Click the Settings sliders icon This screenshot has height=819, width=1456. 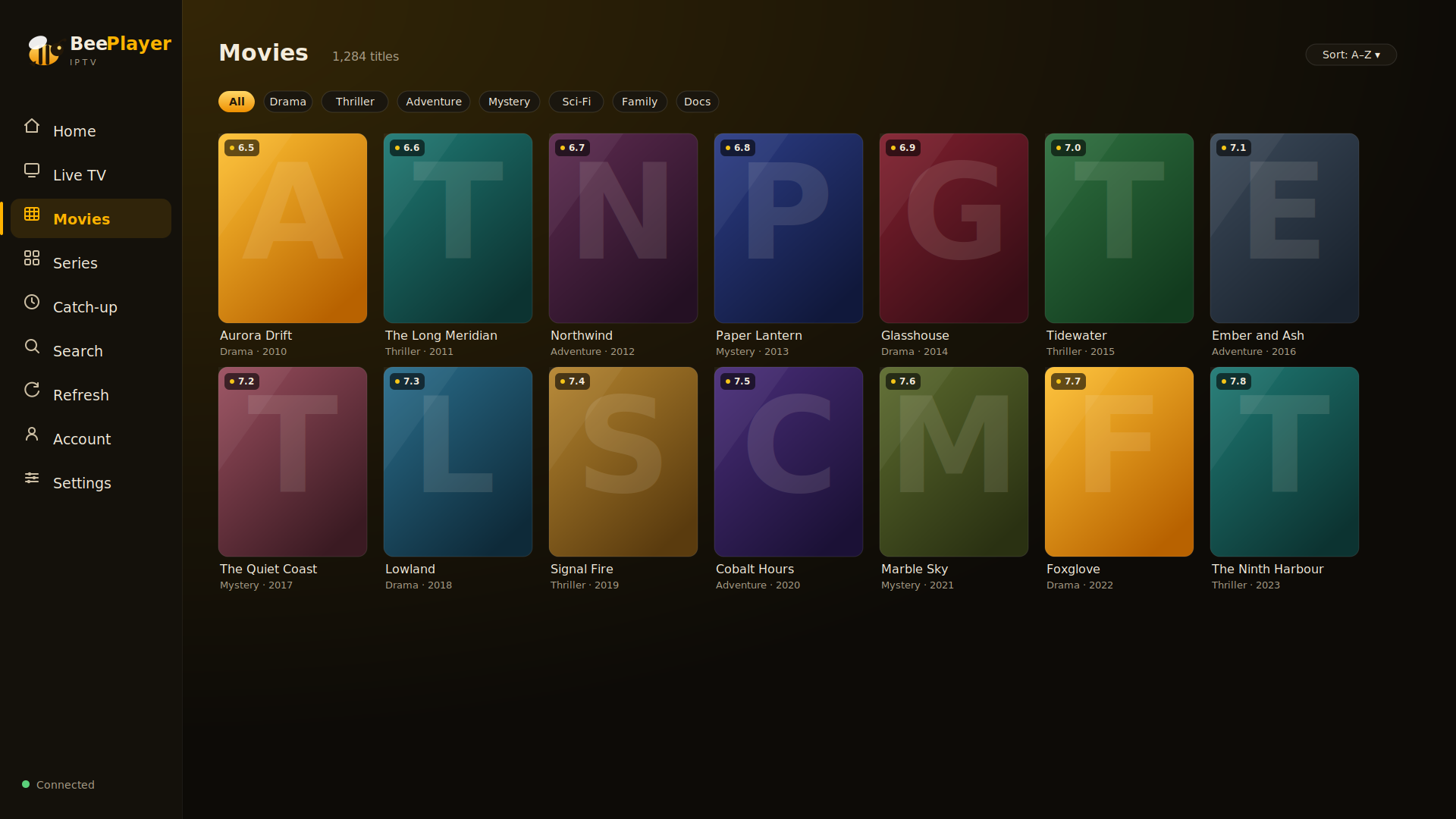(x=32, y=478)
